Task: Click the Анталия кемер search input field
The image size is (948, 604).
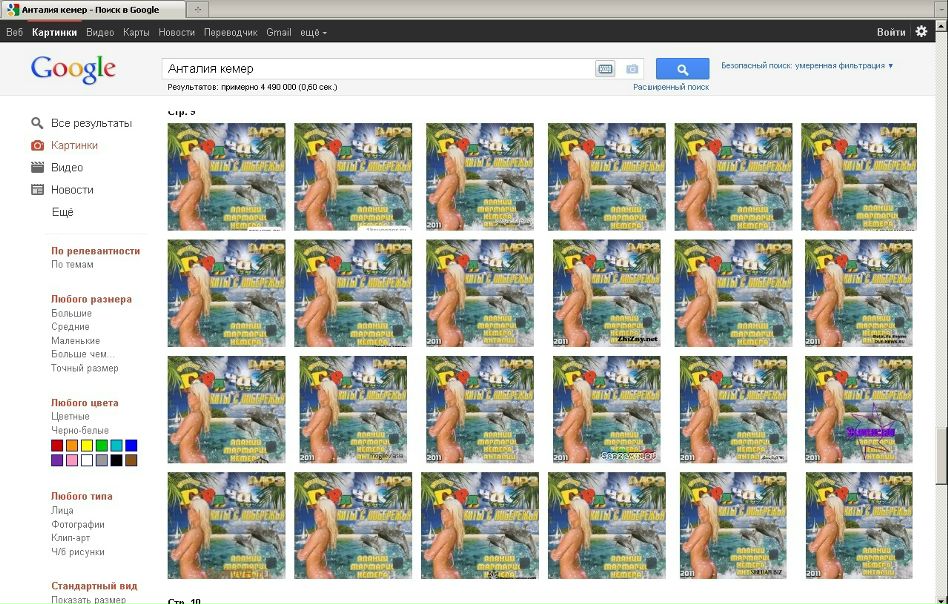Action: point(380,69)
